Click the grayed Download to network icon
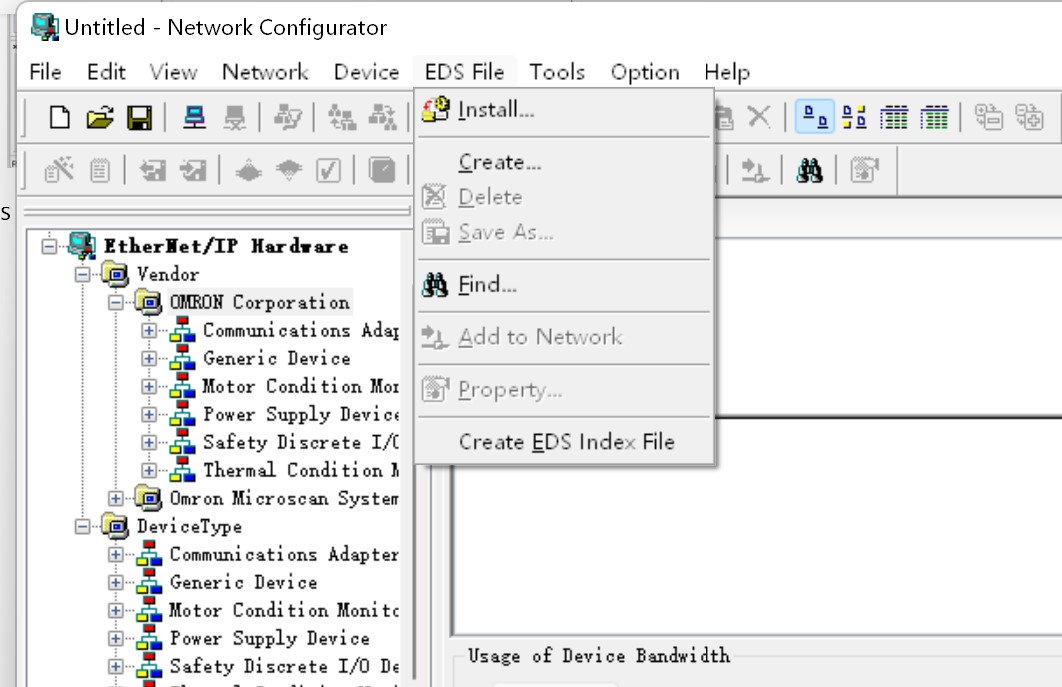This screenshot has width=1062, height=687. point(383,117)
